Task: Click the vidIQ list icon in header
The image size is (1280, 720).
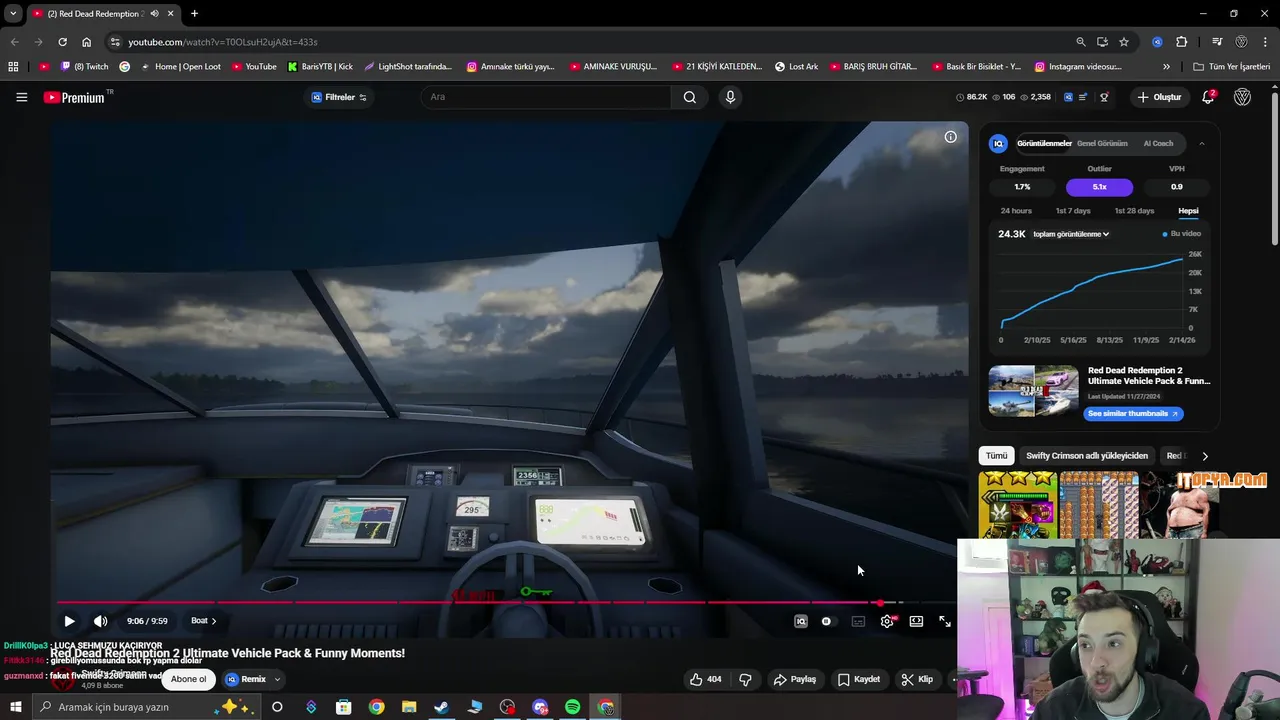Action: pyautogui.click(x=1085, y=97)
